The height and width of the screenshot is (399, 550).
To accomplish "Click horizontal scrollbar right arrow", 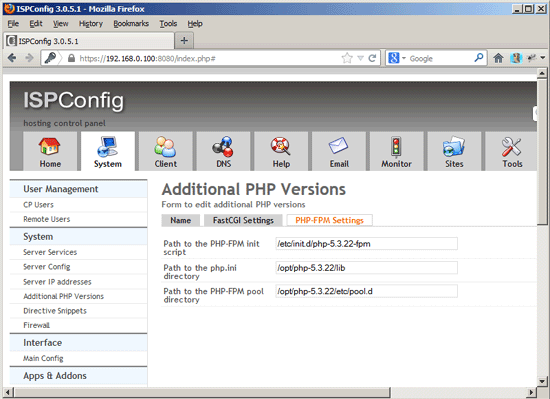I will tap(532, 392).
